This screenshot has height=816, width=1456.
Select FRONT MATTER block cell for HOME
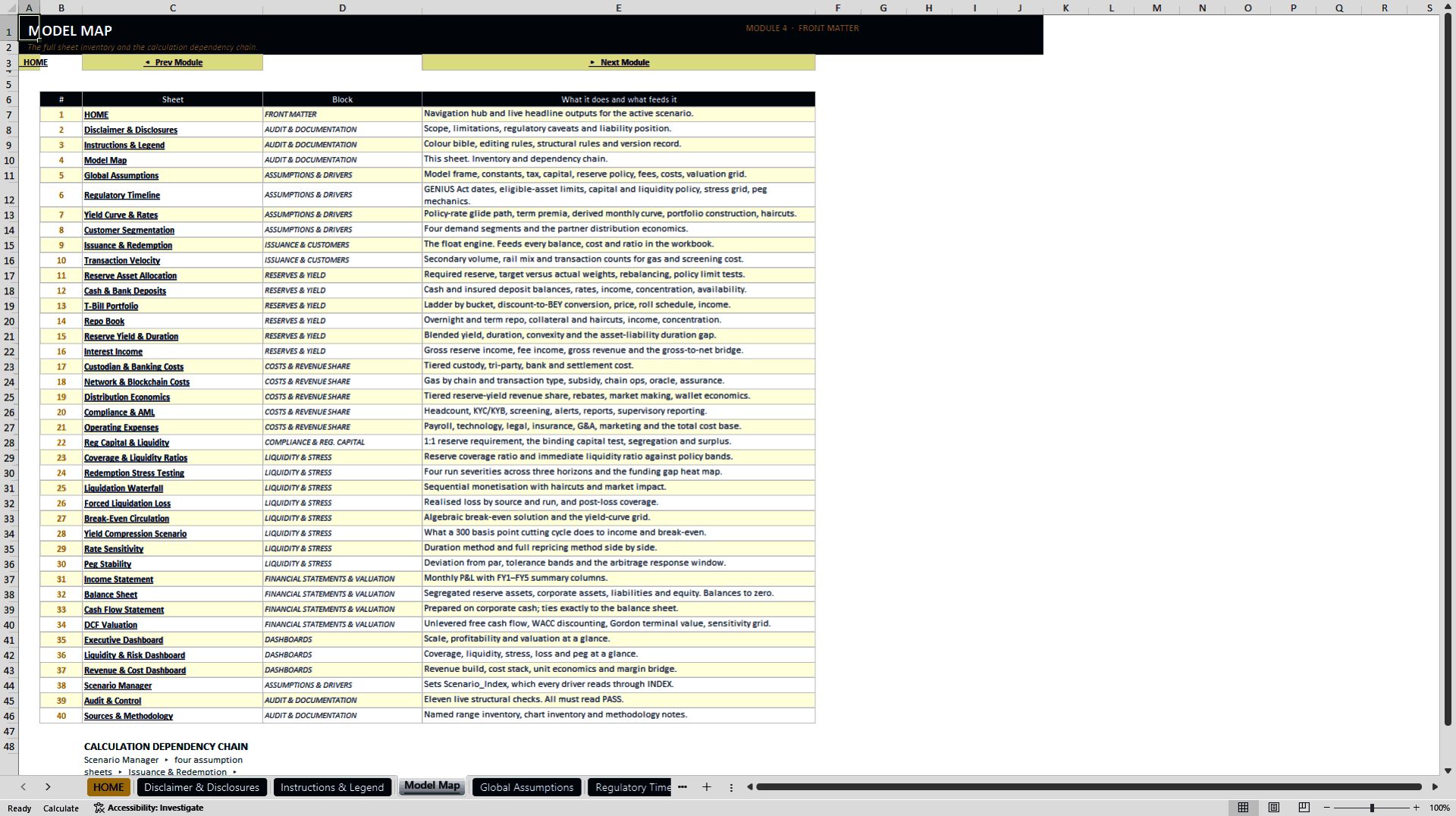tap(342, 115)
